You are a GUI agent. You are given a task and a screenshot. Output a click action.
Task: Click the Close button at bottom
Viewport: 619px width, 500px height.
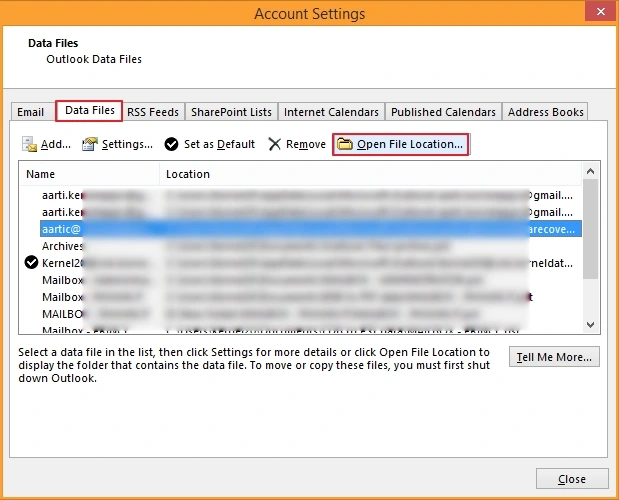pyautogui.click(x=572, y=479)
